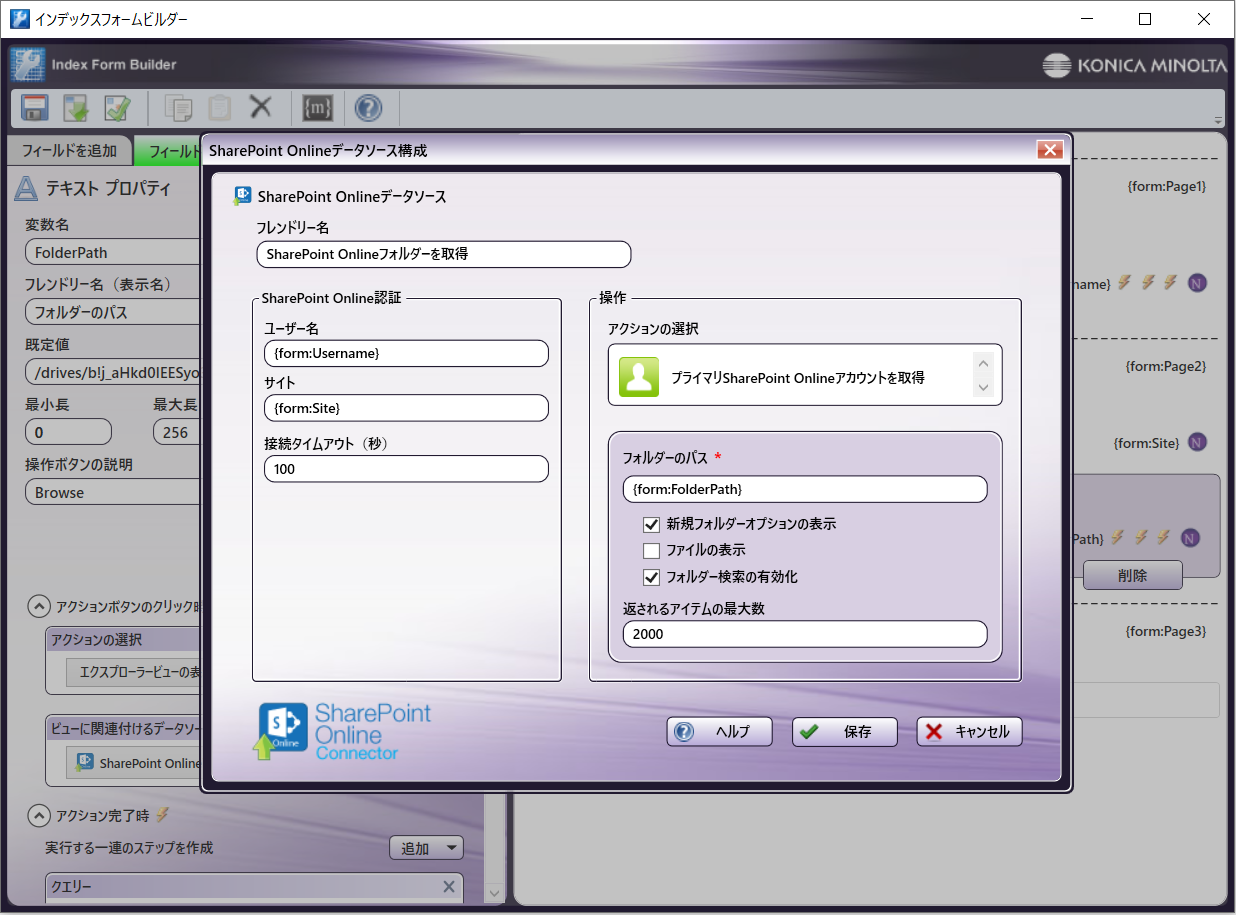Click the エクスプローラービュー action item in left panel

[134, 672]
